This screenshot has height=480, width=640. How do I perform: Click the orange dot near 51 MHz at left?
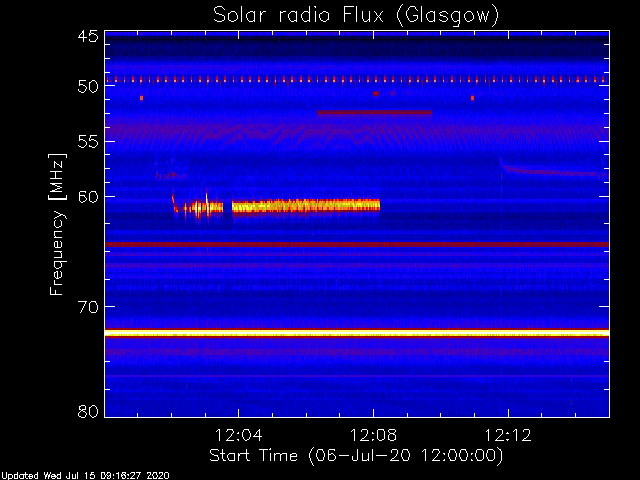(x=142, y=98)
